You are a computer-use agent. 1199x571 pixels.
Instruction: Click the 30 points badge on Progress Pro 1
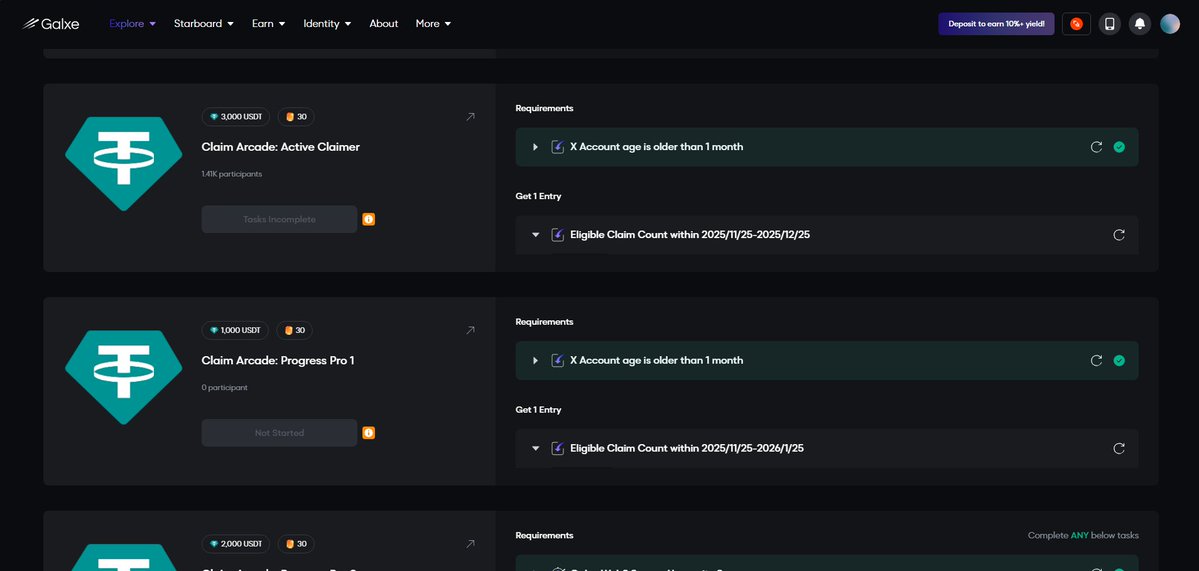click(294, 330)
